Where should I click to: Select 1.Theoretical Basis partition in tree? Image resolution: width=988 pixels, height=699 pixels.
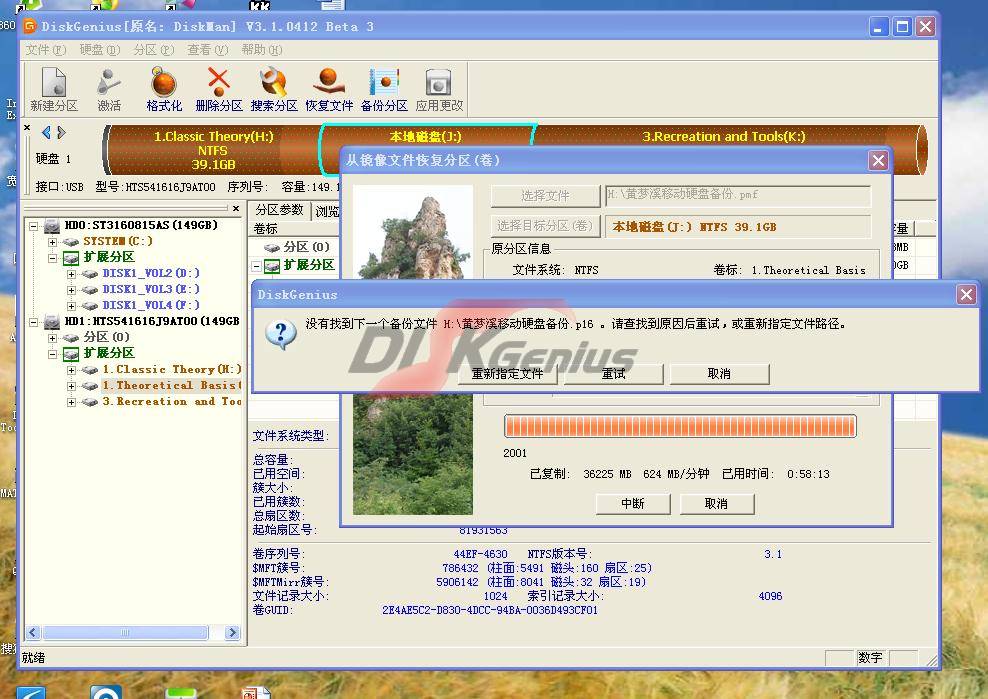tap(172, 386)
